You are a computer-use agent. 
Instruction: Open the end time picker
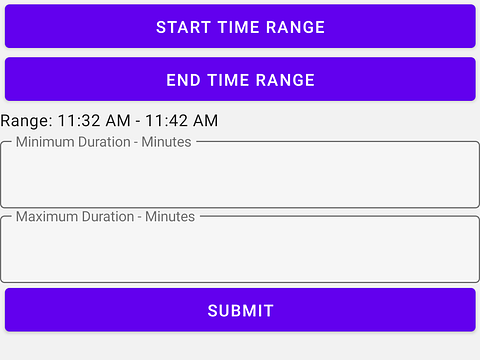pos(240,79)
